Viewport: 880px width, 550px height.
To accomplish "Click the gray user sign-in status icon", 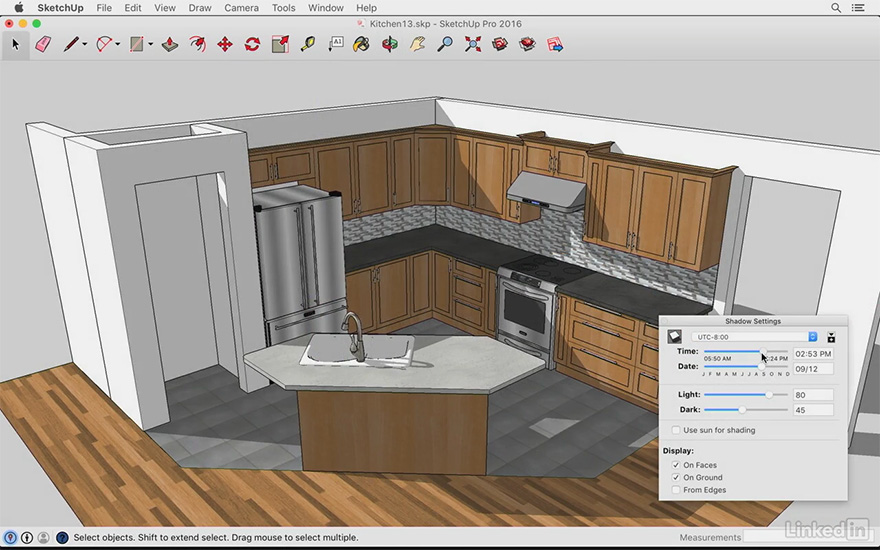I will pos(43,537).
